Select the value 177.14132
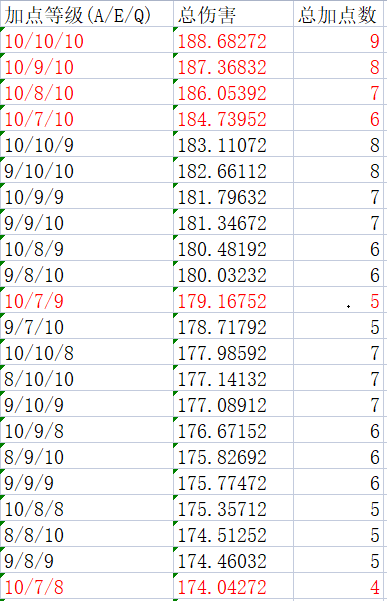This screenshot has height=601, width=387. point(233,379)
